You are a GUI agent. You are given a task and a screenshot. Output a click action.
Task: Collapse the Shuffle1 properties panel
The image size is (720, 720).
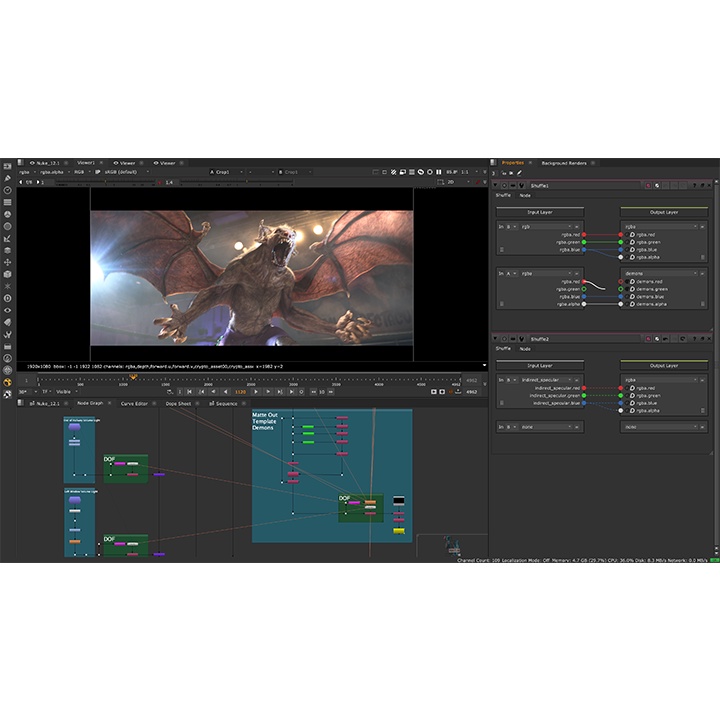tap(496, 185)
